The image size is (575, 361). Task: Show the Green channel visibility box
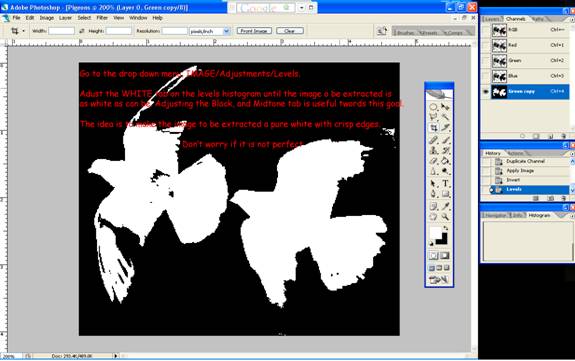pyautogui.click(x=486, y=61)
